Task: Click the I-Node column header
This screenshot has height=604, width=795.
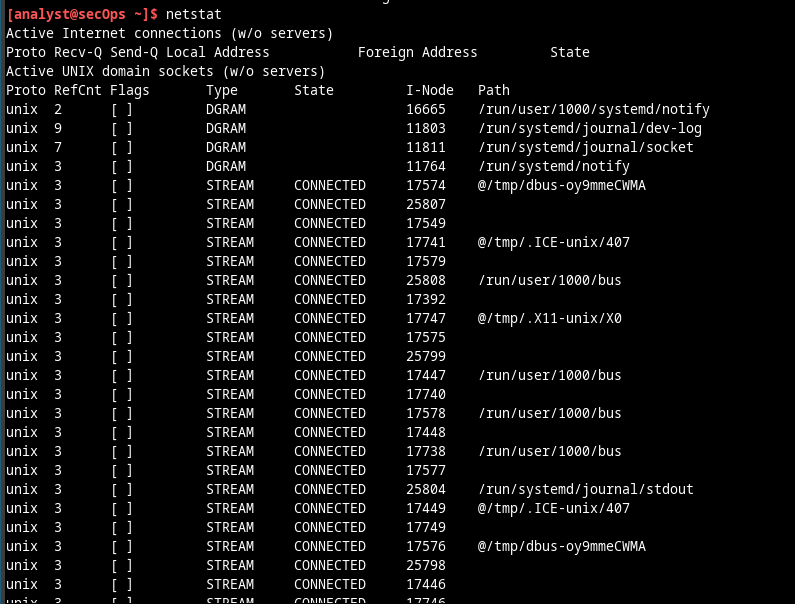Action: tap(430, 90)
